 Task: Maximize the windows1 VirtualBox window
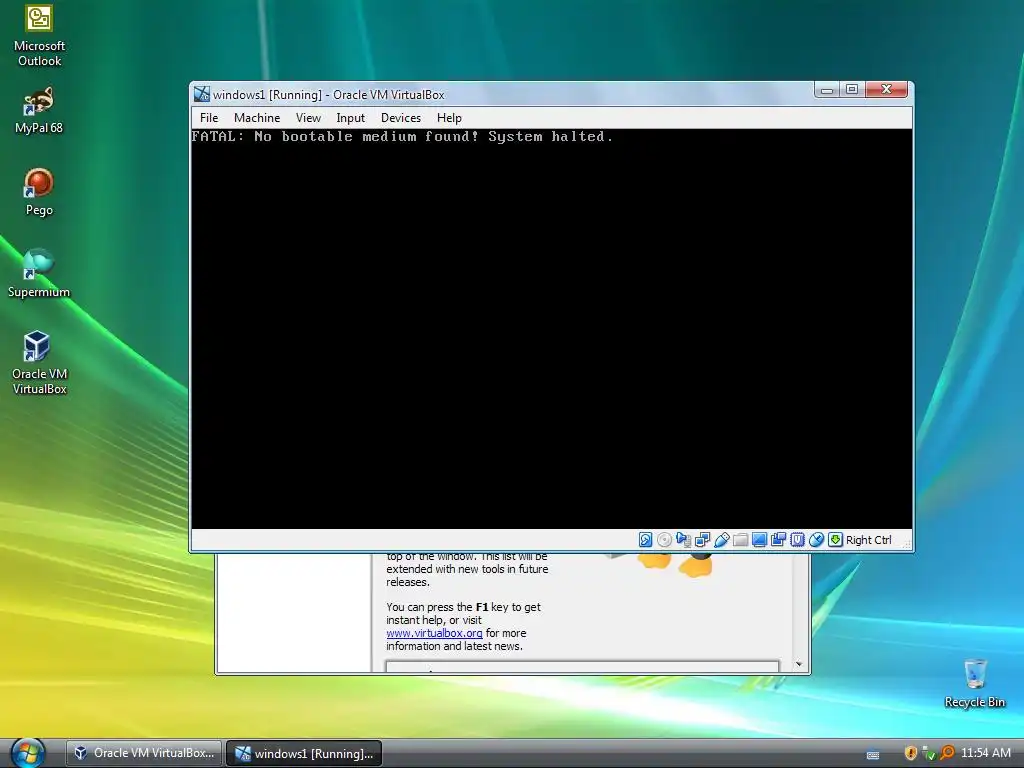pos(852,89)
